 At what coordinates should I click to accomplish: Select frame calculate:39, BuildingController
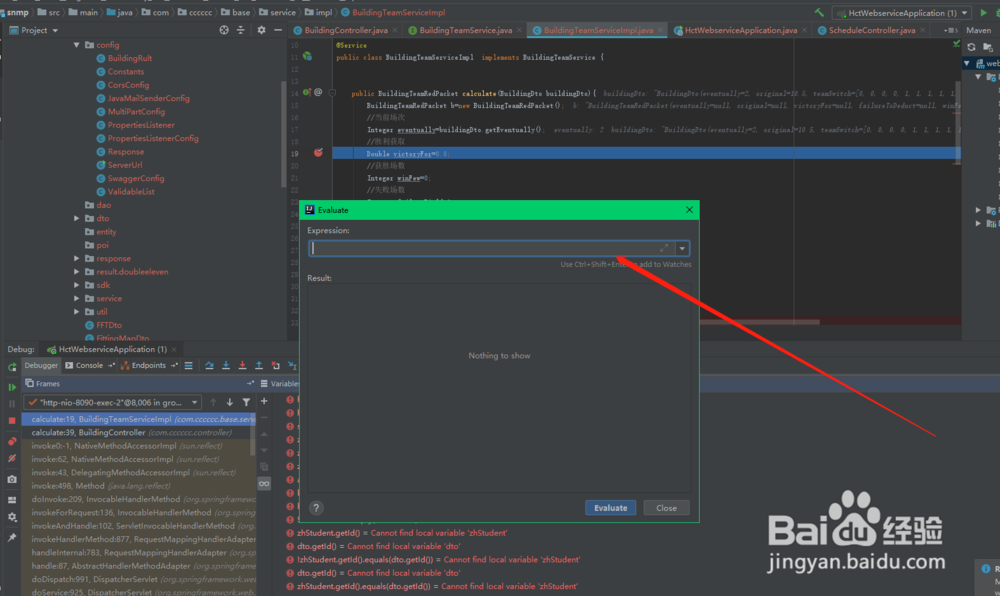point(138,432)
